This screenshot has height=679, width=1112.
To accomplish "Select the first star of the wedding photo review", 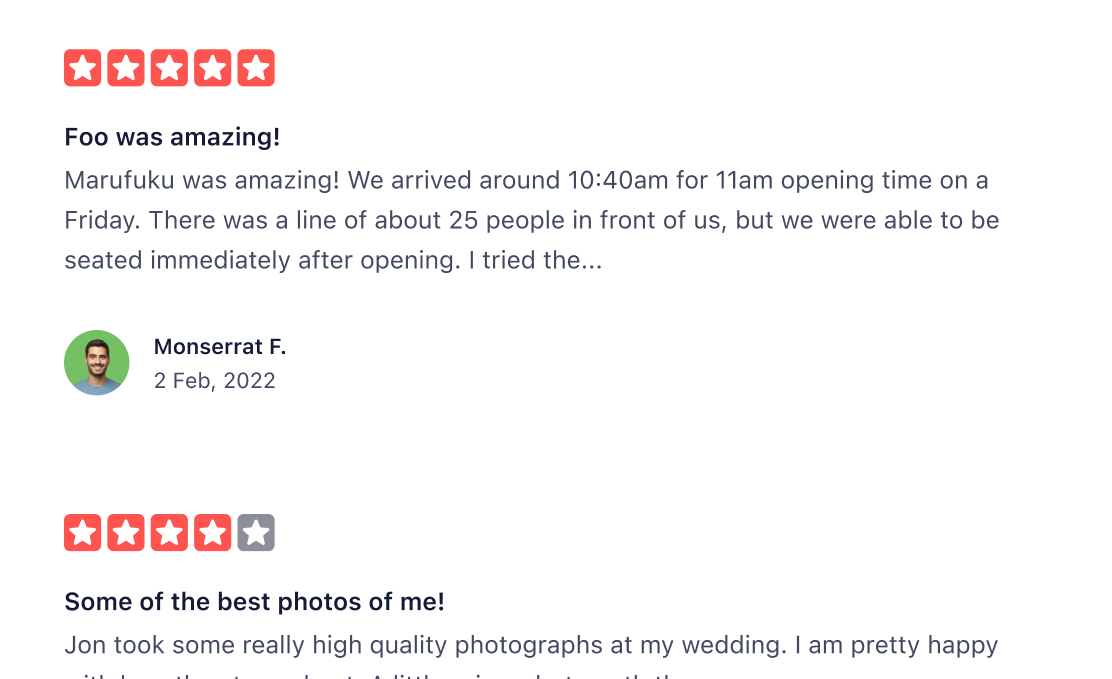I will pos(83,532).
